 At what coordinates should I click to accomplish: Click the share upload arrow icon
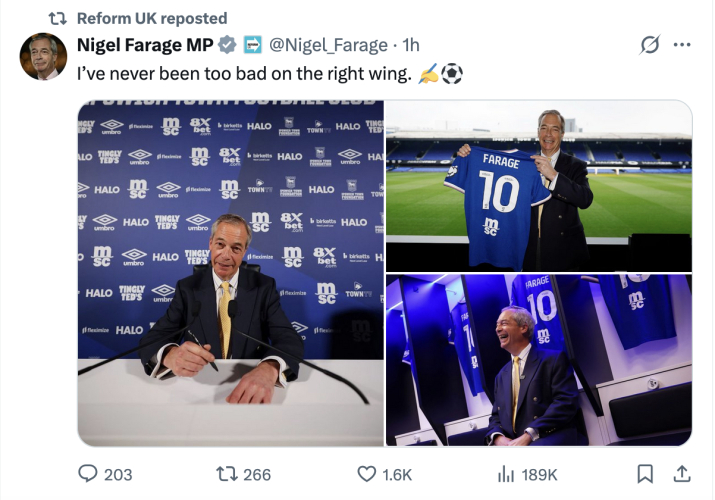[682, 474]
